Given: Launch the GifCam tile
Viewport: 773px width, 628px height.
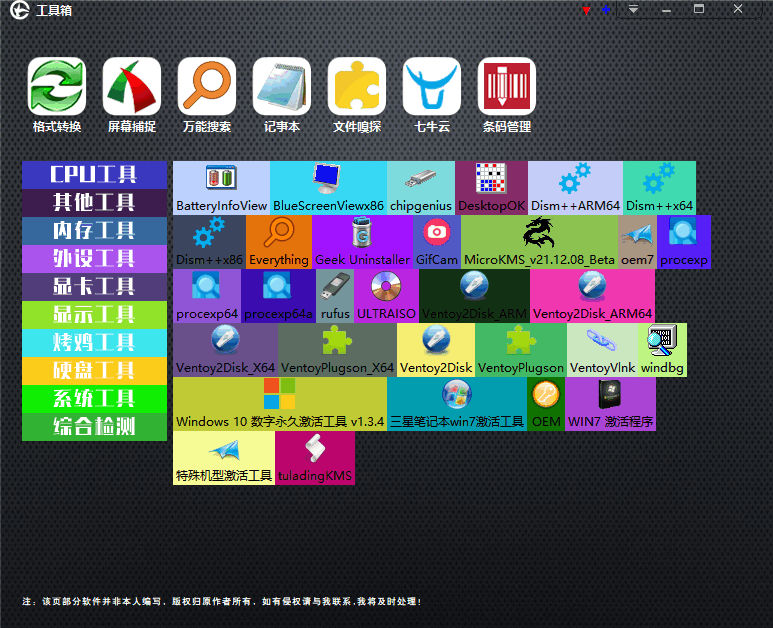Looking at the screenshot, I should coord(437,242).
